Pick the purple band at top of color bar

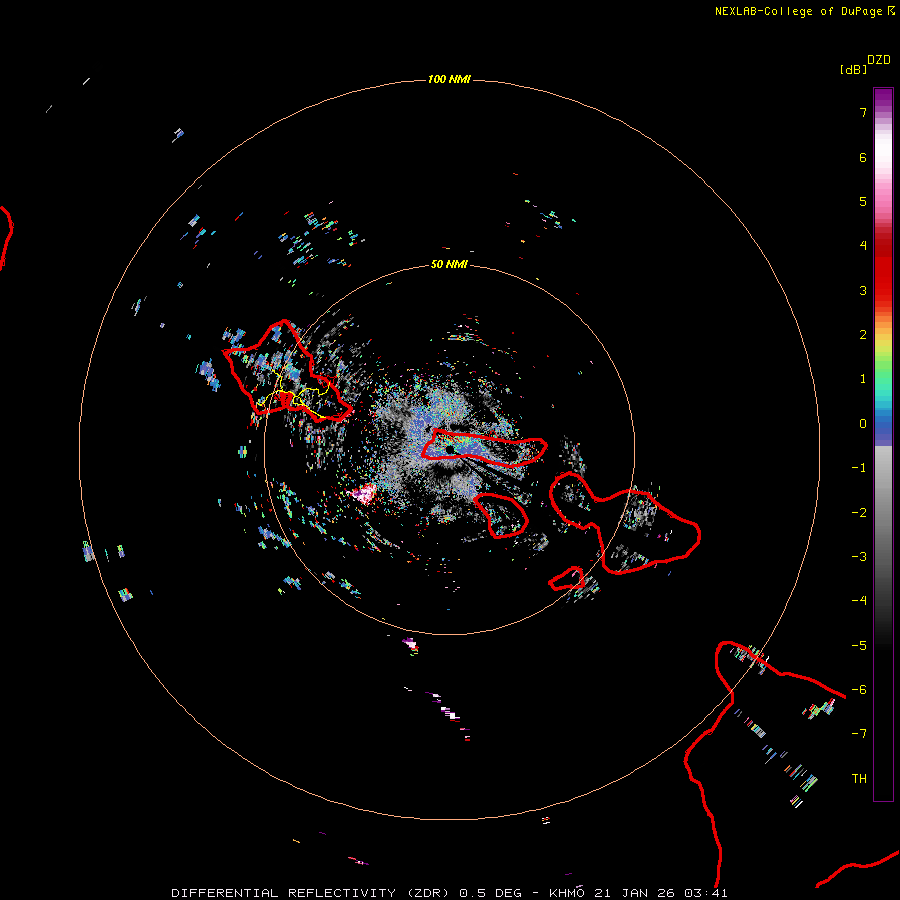coord(883,98)
